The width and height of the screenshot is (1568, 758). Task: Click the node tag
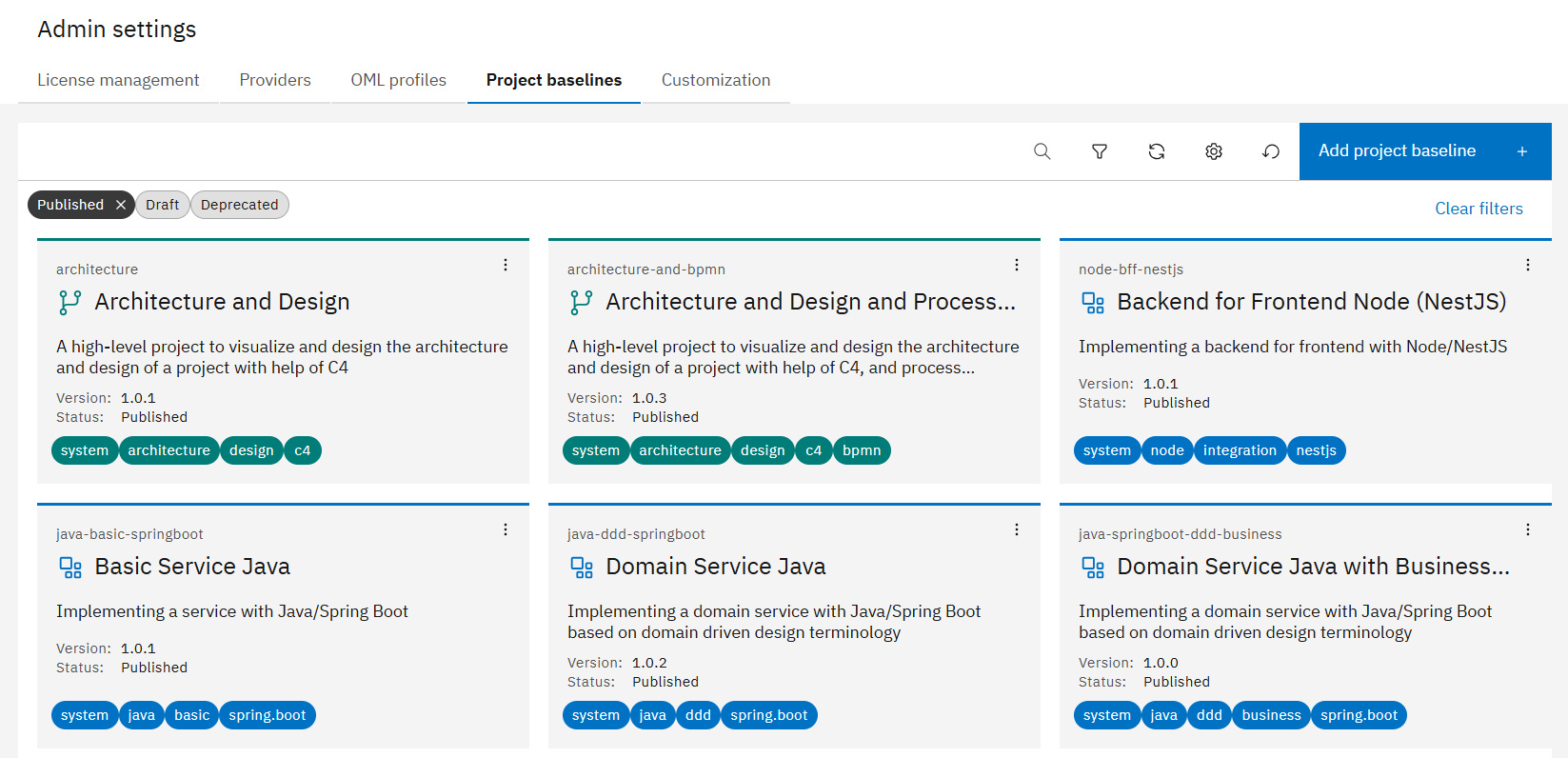pos(1167,450)
